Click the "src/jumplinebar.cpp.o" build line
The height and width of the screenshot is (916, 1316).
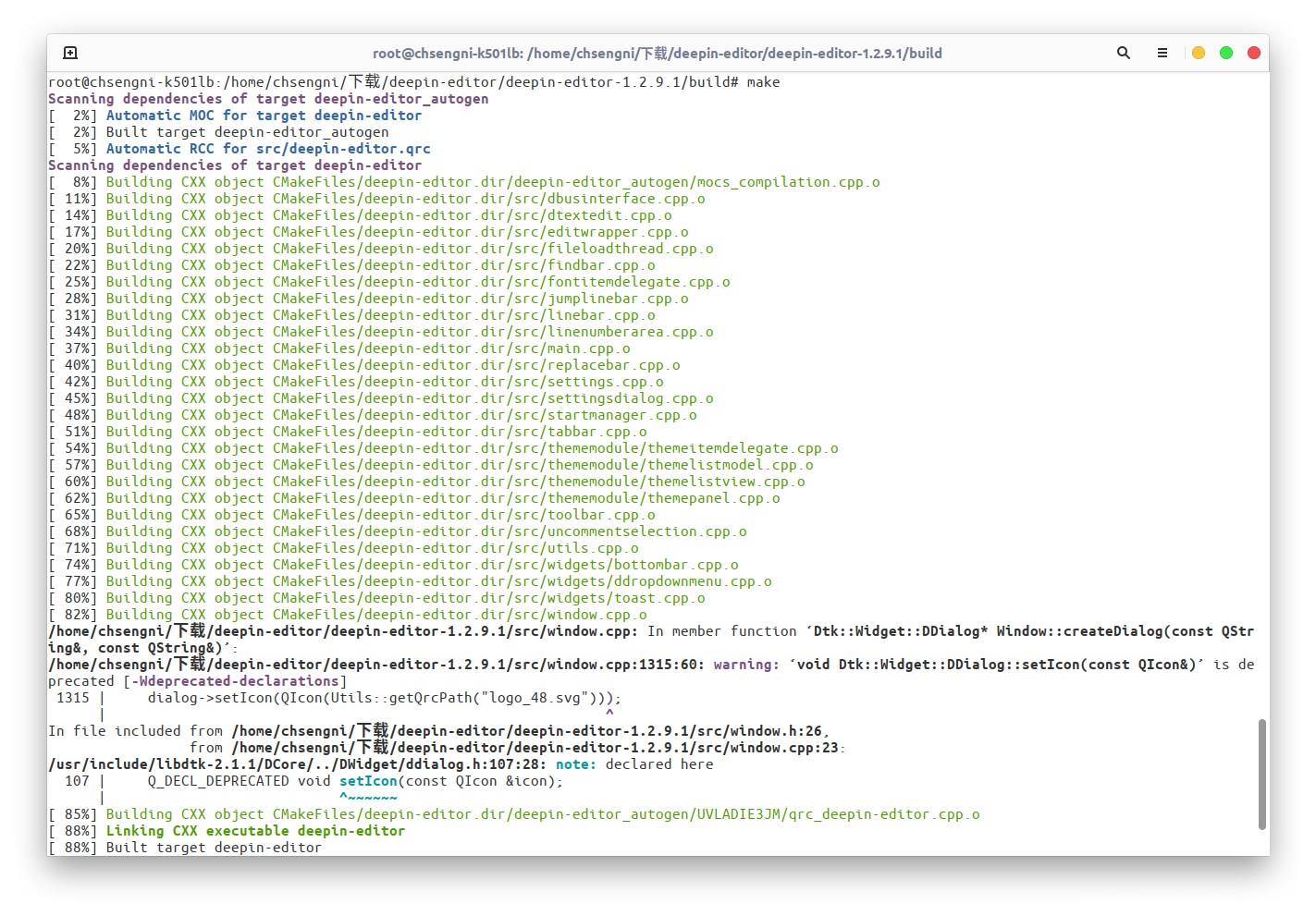click(x=368, y=299)
